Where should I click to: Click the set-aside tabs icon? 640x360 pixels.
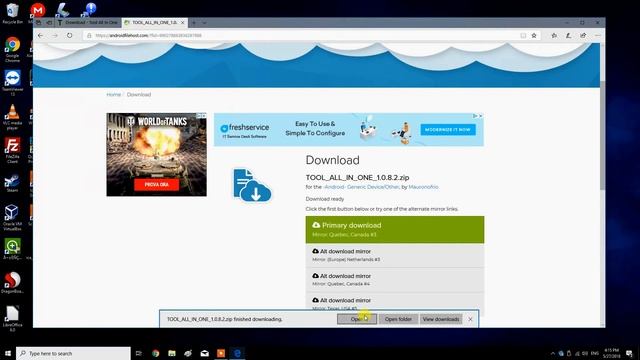(x=49, y=23)
